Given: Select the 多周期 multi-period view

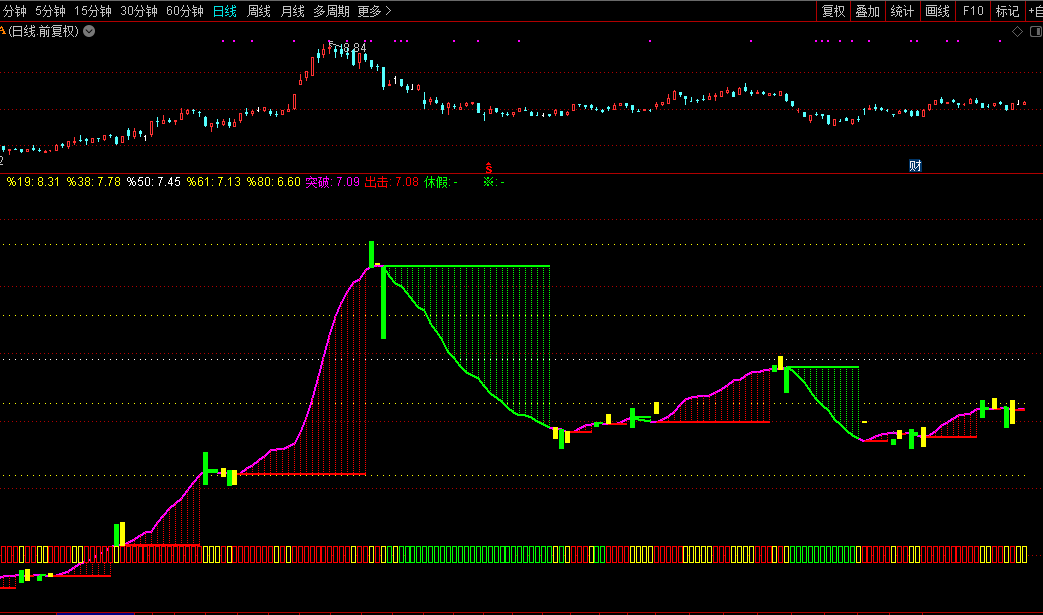Looking at the screenshot, I should [x=331, y=11].
